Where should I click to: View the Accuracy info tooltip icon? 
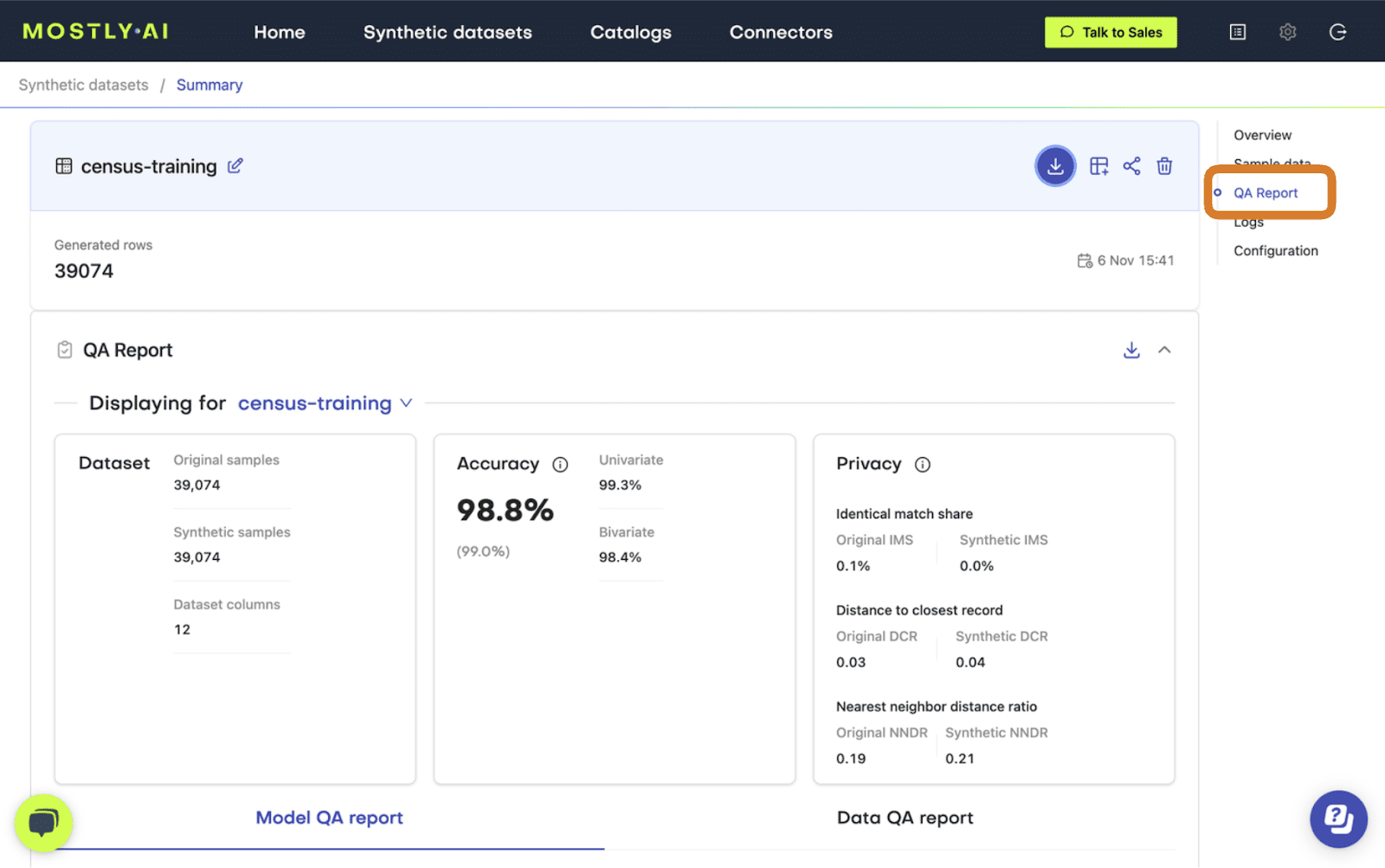click(x=562, y=464)
